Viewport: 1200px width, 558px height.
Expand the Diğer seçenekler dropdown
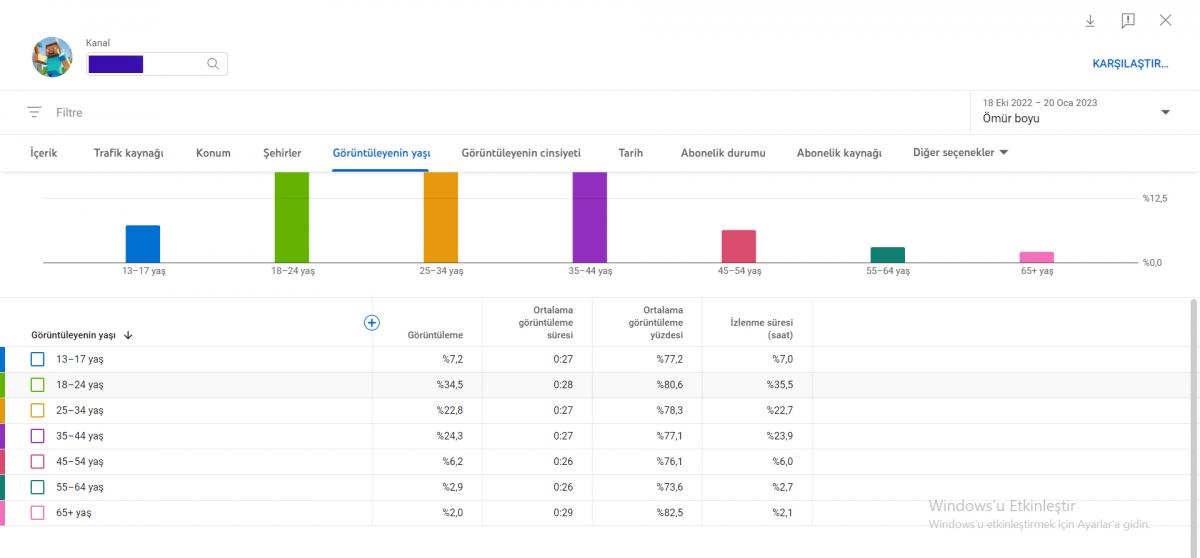[960, 153]
